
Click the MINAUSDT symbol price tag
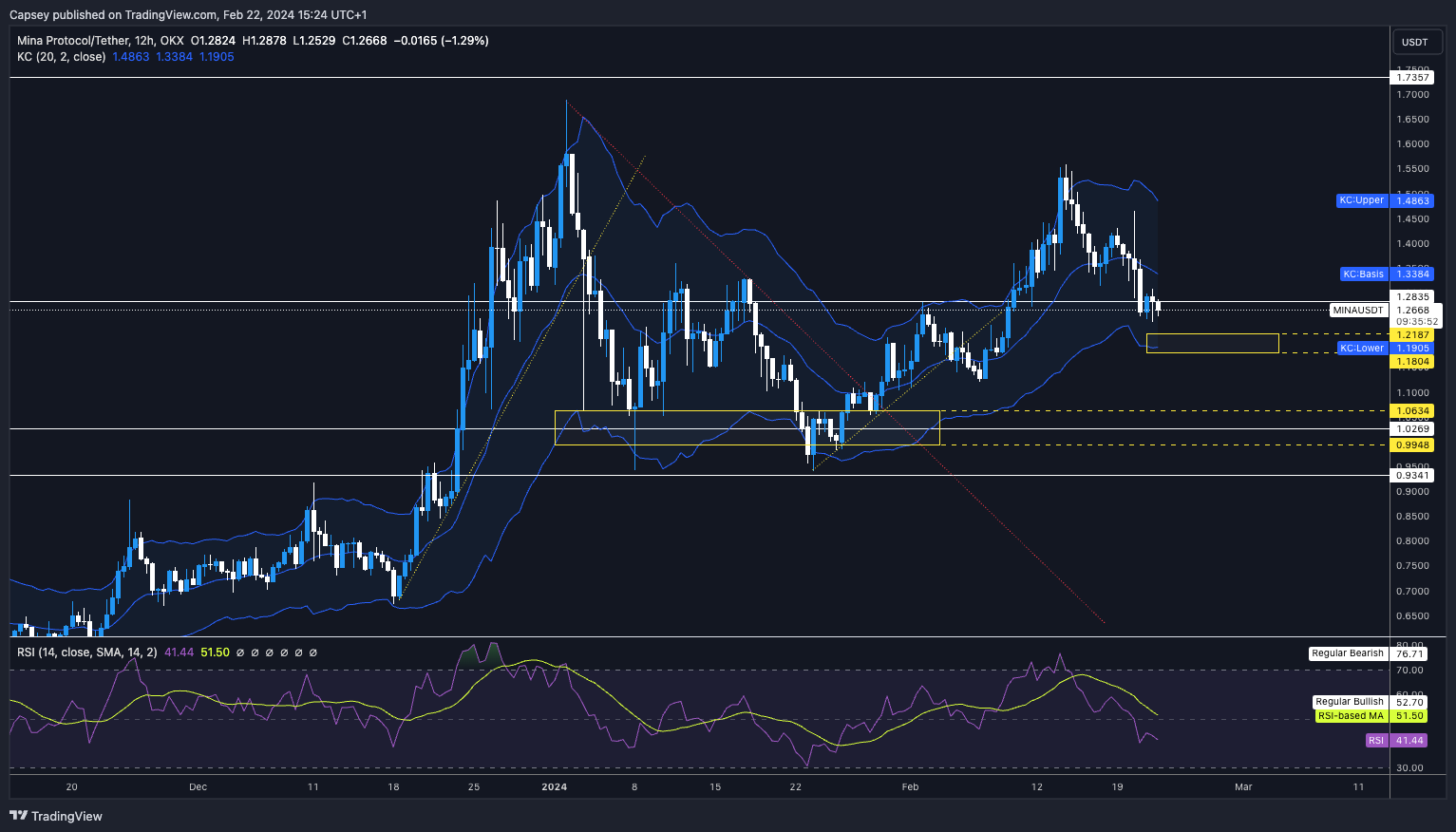(1357, 311)
